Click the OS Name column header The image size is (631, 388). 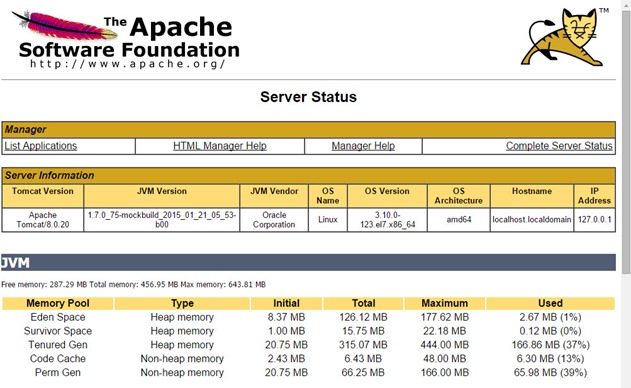coord(328,196)
